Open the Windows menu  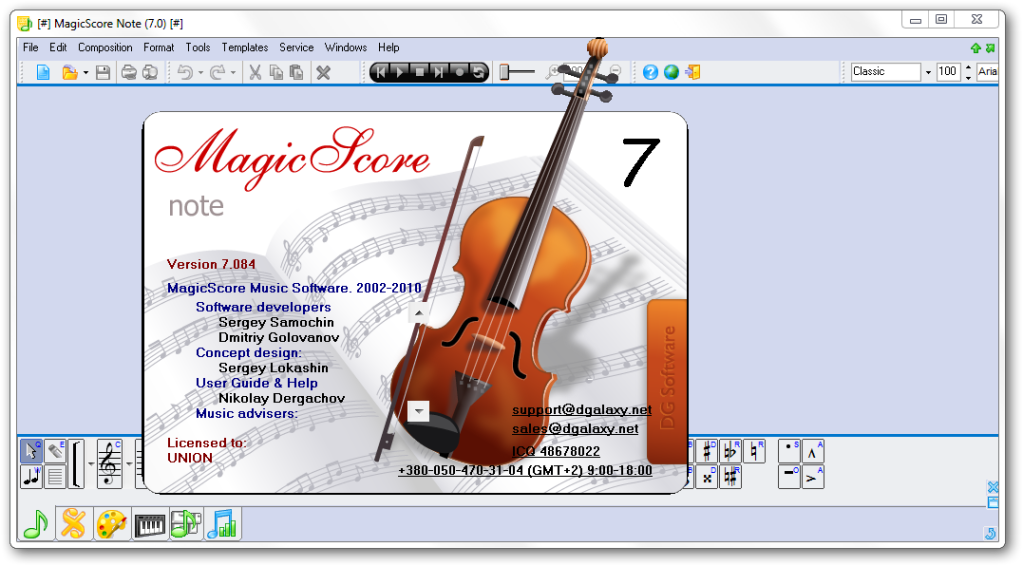346,48
